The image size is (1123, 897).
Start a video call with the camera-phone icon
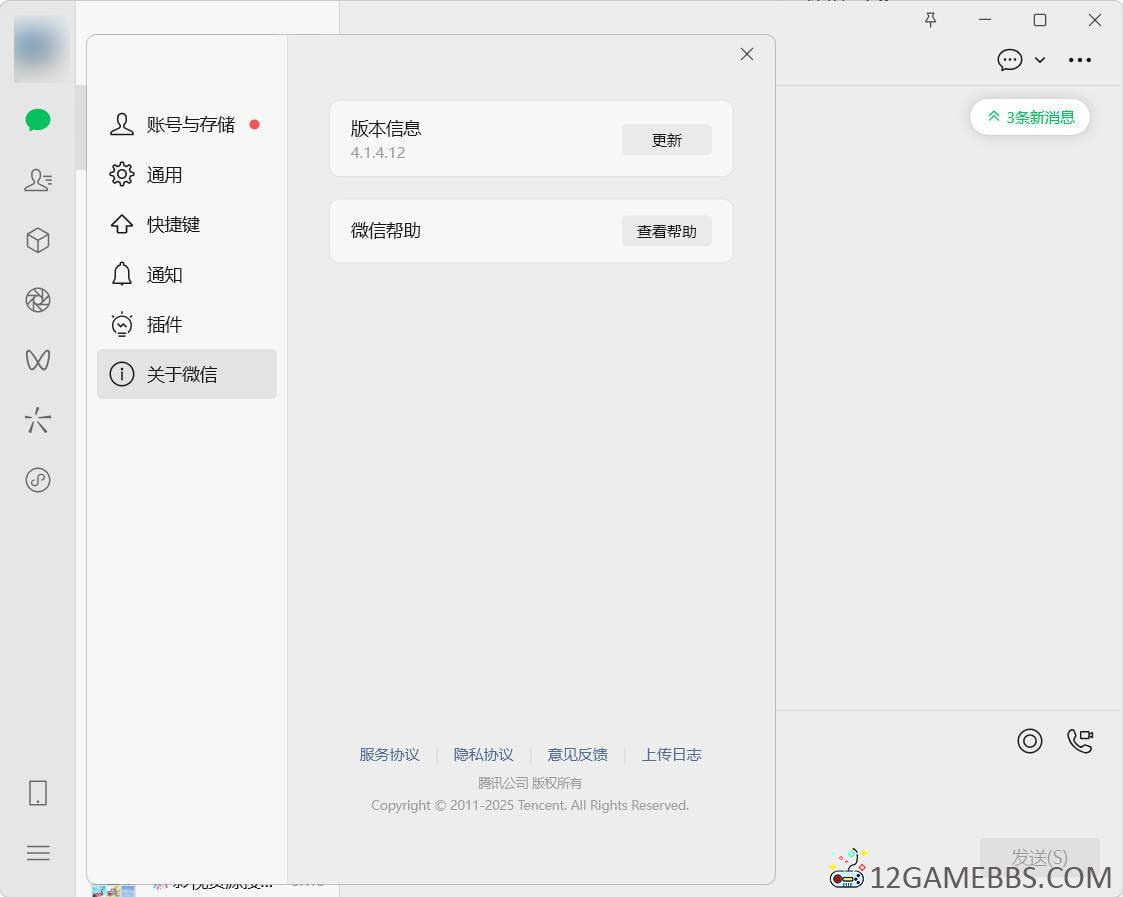[1080, 740]
